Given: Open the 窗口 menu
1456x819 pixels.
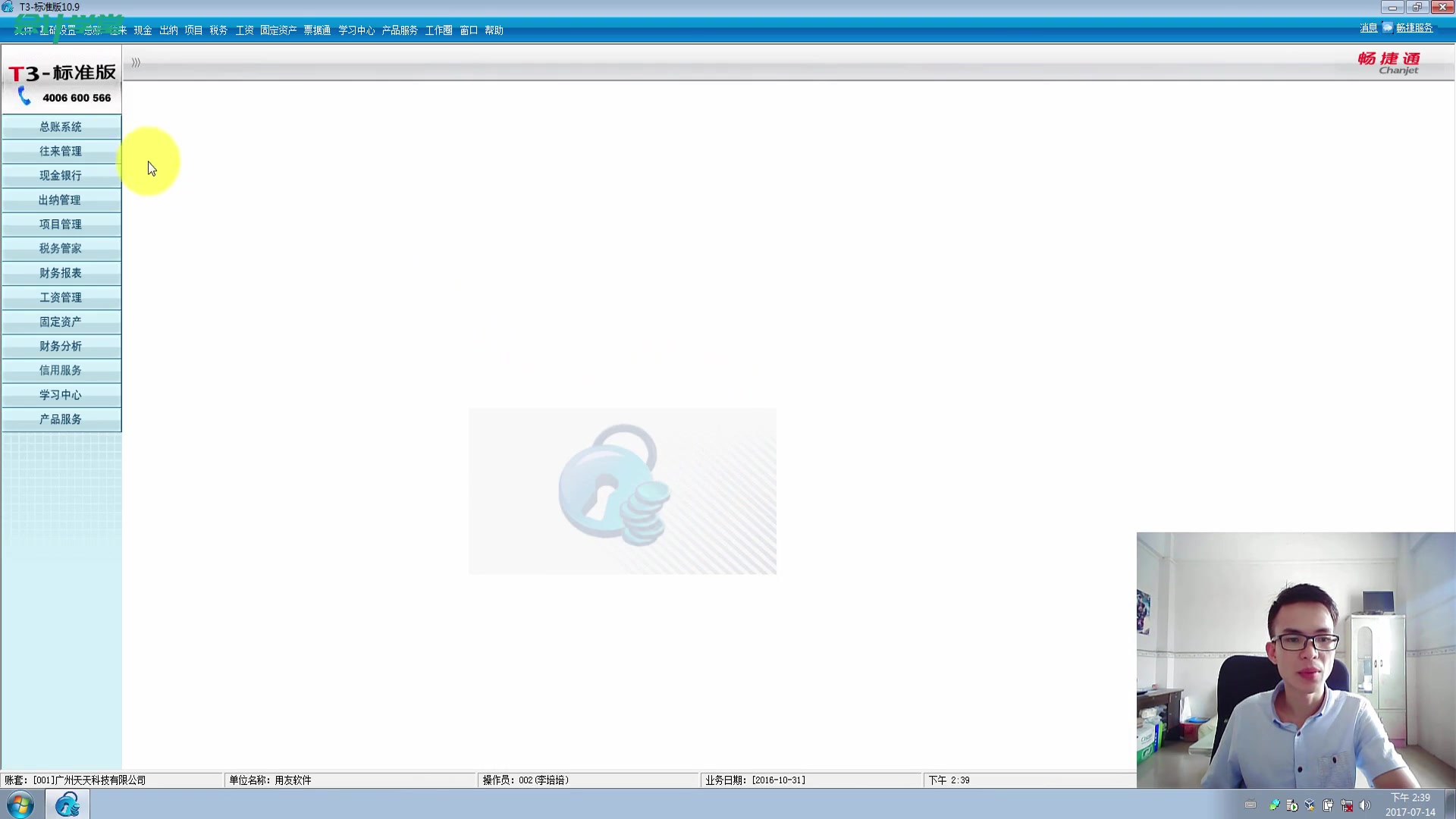Looking at the screenshot, I should [x=469, y=30].
